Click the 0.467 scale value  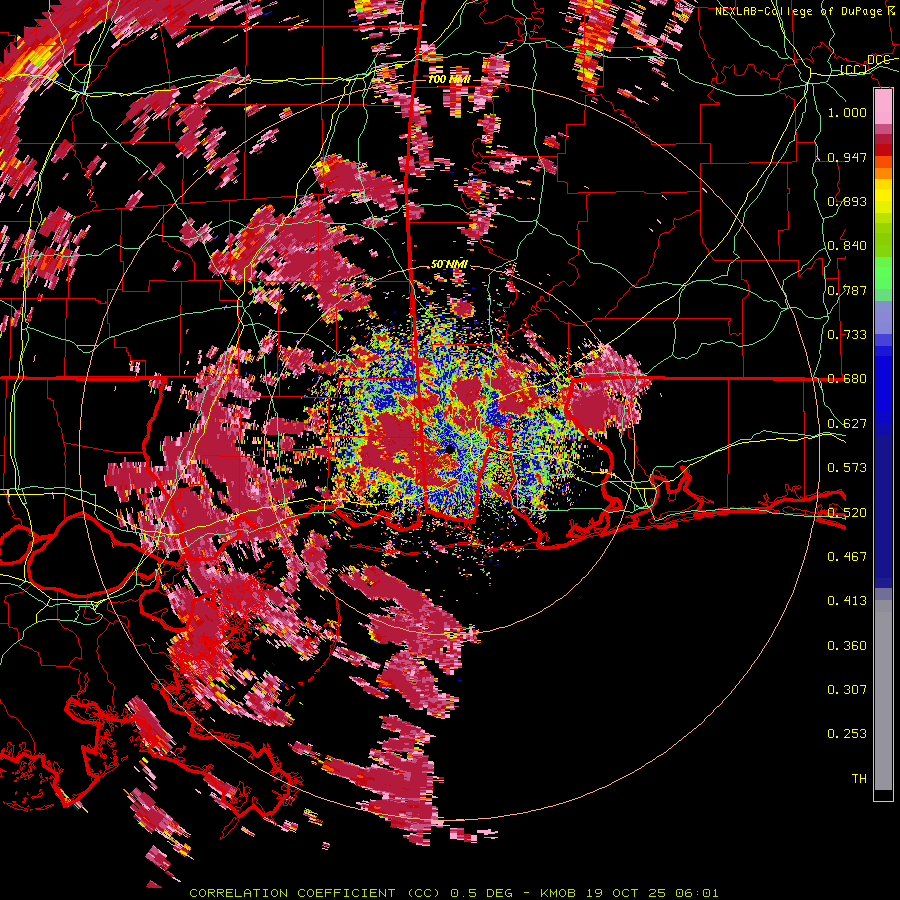tap(847, 557)
